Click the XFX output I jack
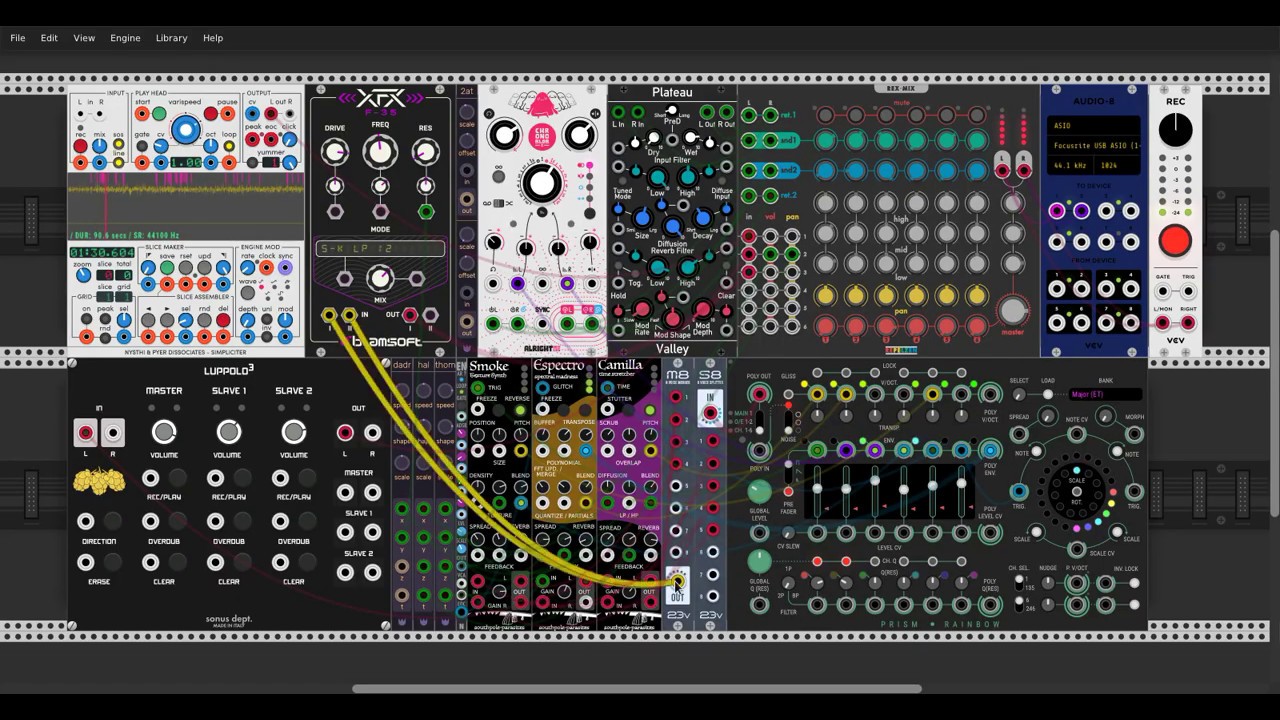This screenshot has width=1280, height=720. (x=410, y=316)
